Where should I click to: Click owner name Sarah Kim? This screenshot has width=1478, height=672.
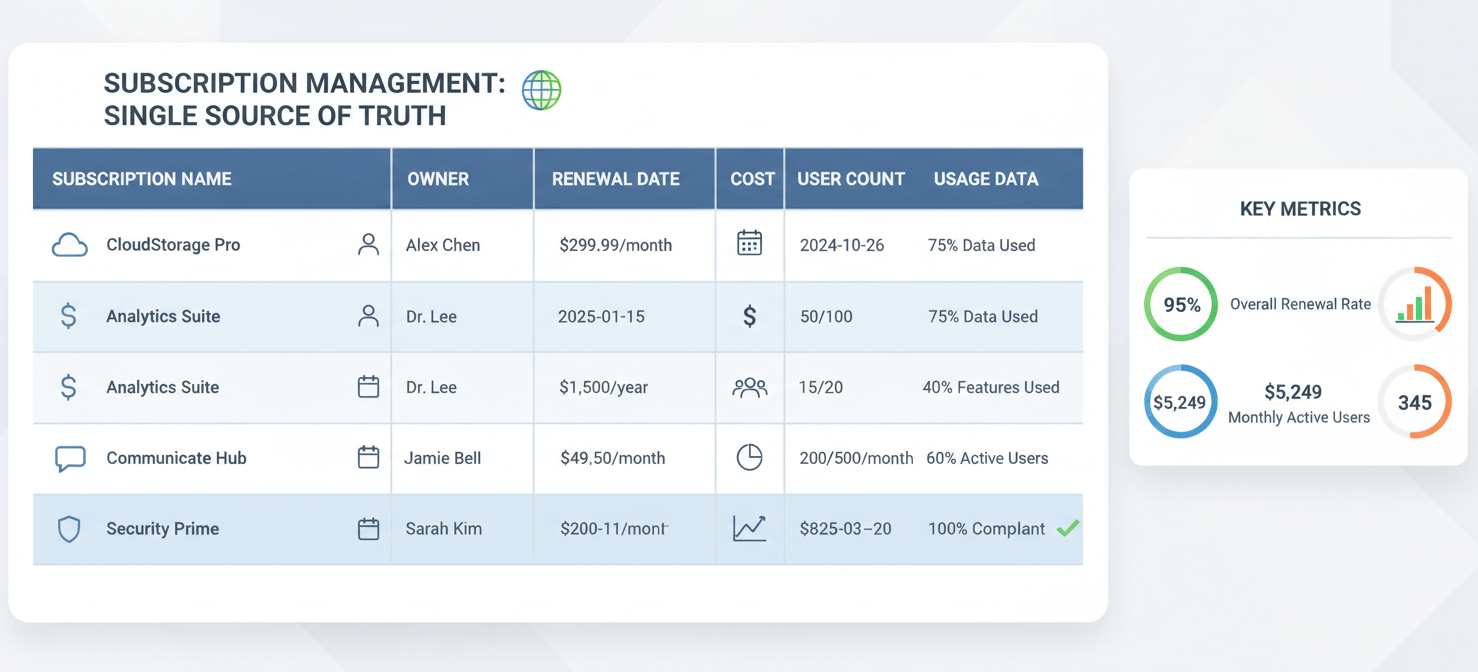444,529
